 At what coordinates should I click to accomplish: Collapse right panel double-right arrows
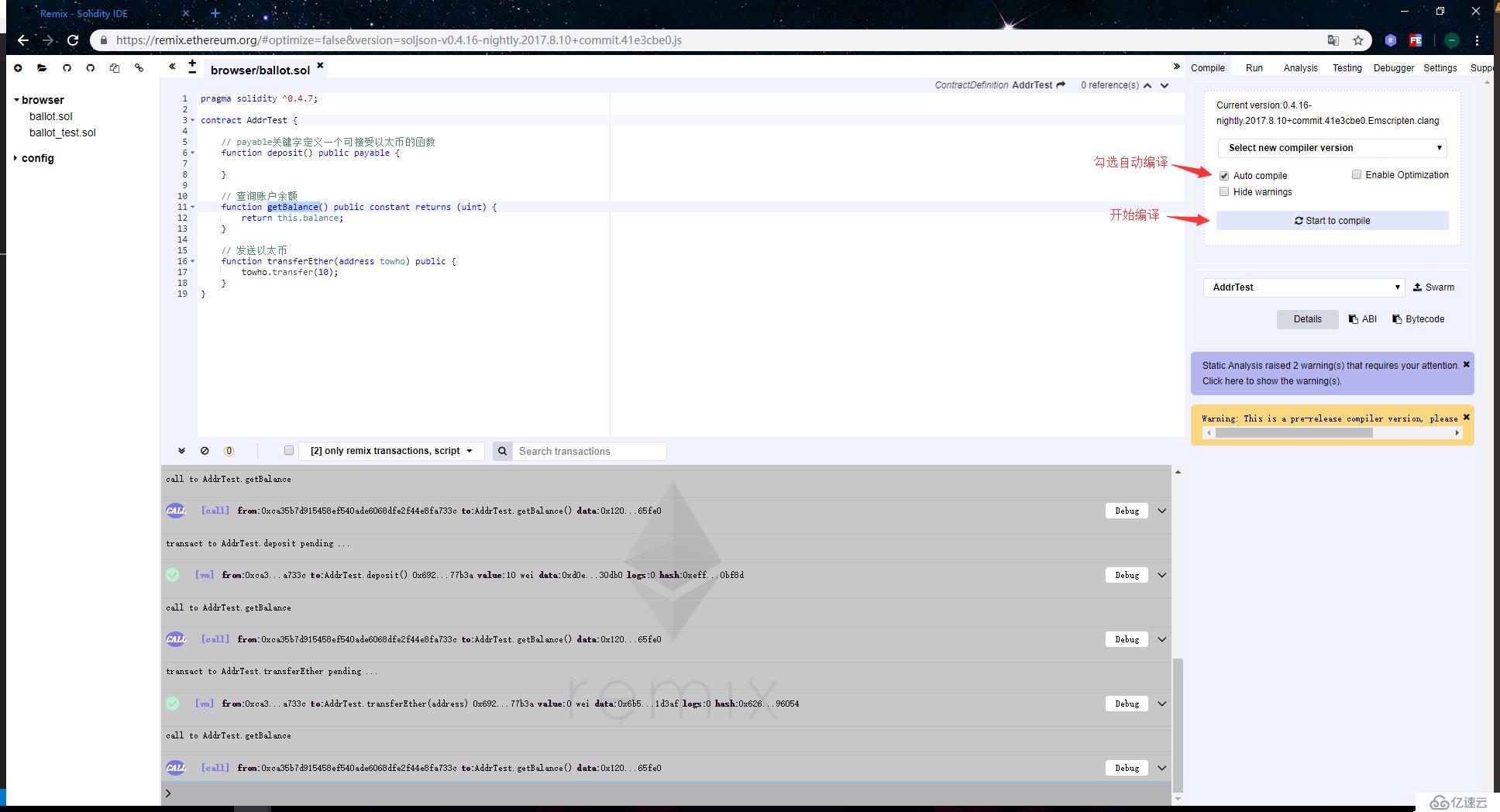pyautogui.click(x=1177, y=67)
